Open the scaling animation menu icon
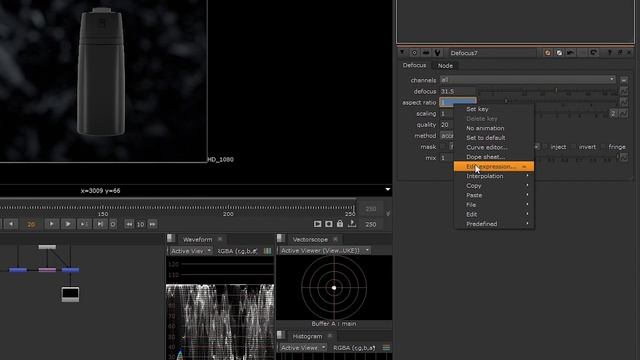This screenshot has height=360, width=640. point(624,113)
